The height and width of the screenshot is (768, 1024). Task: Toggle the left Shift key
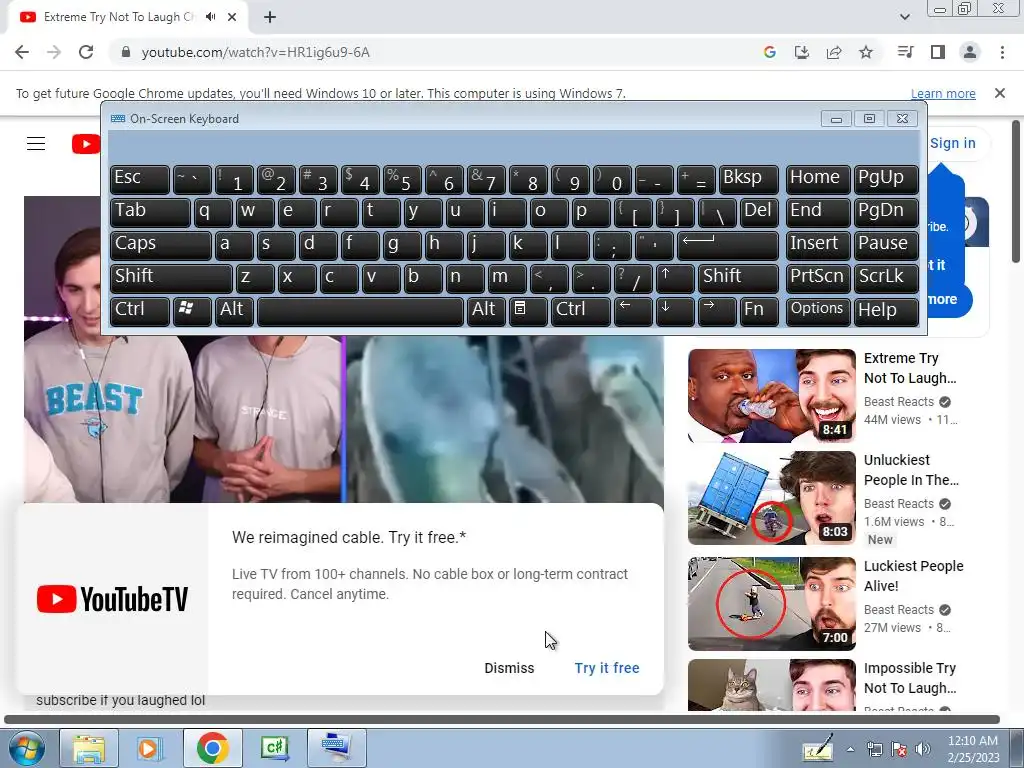pos(171,278)
